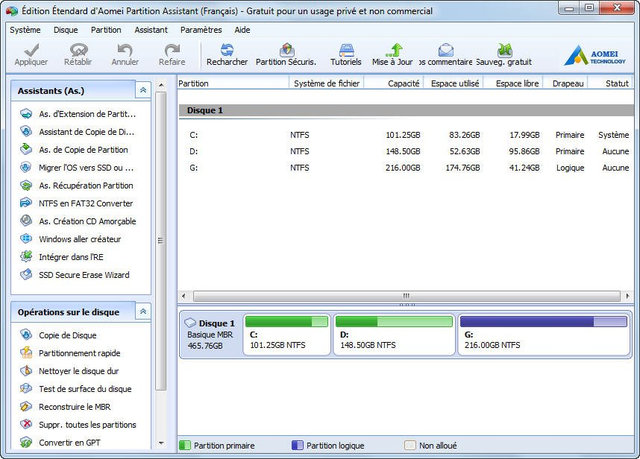Open Windows aller créateur

pyautogui.click(x=70, y=239)
